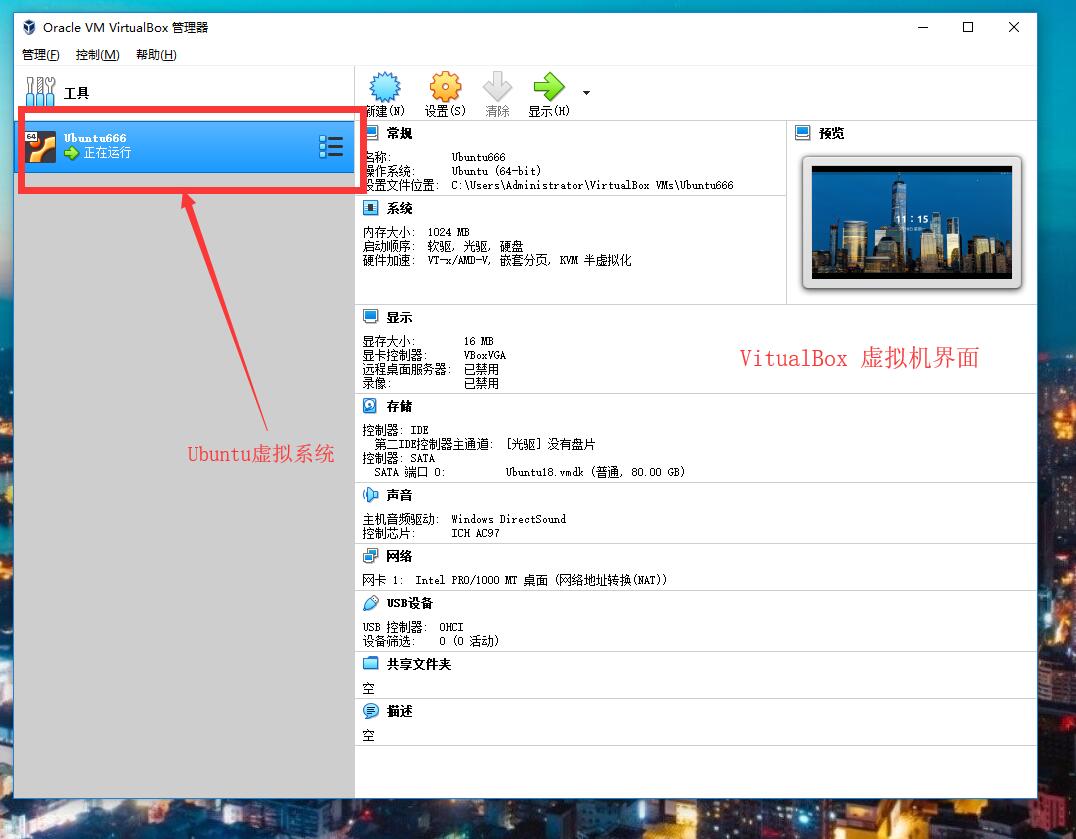The width and height of the screenshot is (1076, 839).
Task: Click the Ubuntu (64-bit) operating system value
Action: (495, 172)
